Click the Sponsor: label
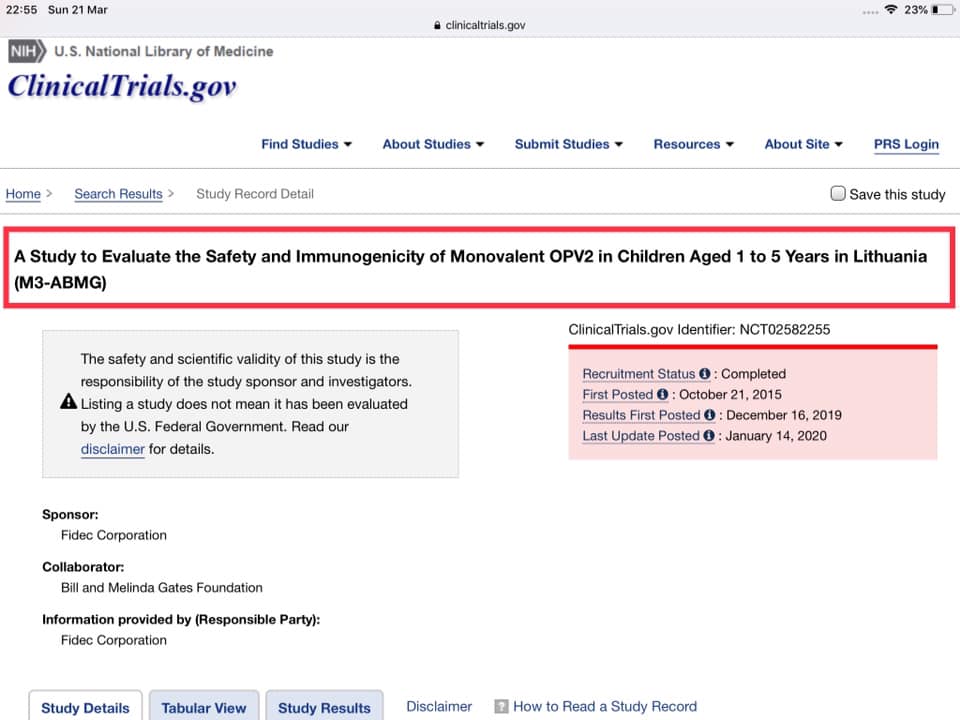The image size is (960, 720). click(x=70, y=514)
